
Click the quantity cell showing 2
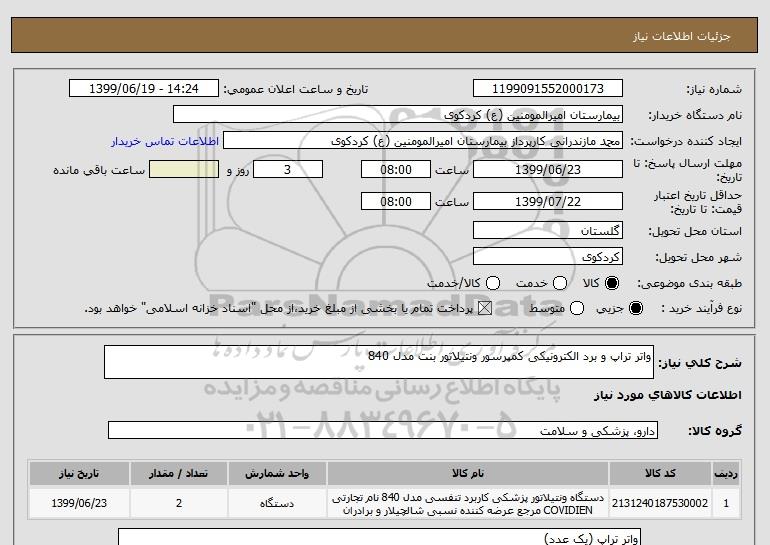(x=178, y=503)
